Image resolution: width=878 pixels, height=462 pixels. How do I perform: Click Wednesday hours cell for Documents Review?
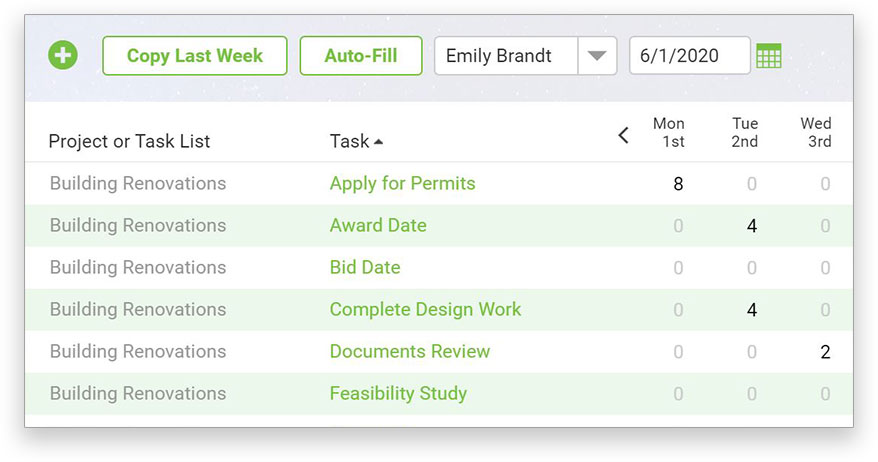coord(825,352)
